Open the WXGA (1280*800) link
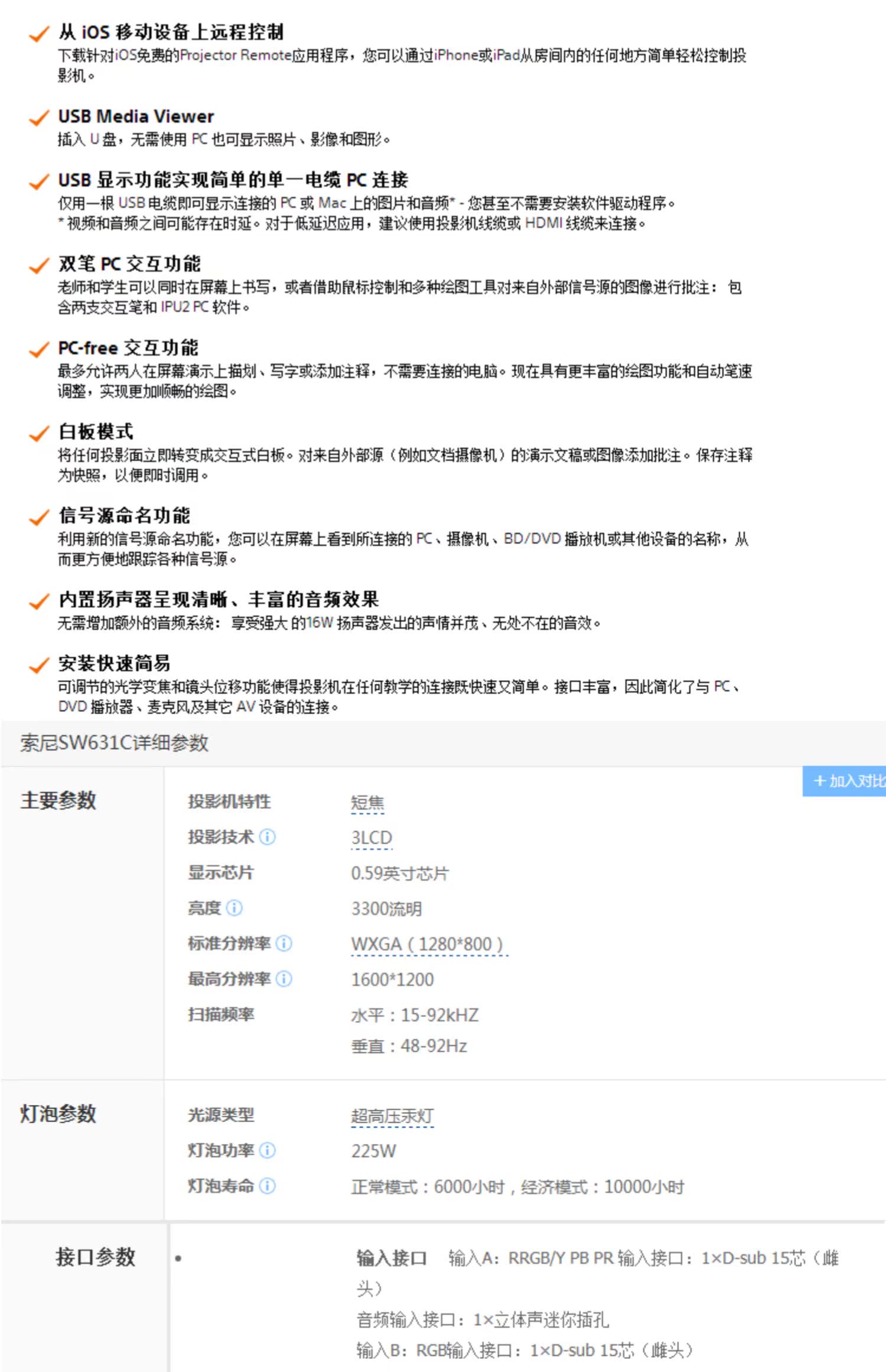This screenshot has height=1372, width=886. click(429, 944)
